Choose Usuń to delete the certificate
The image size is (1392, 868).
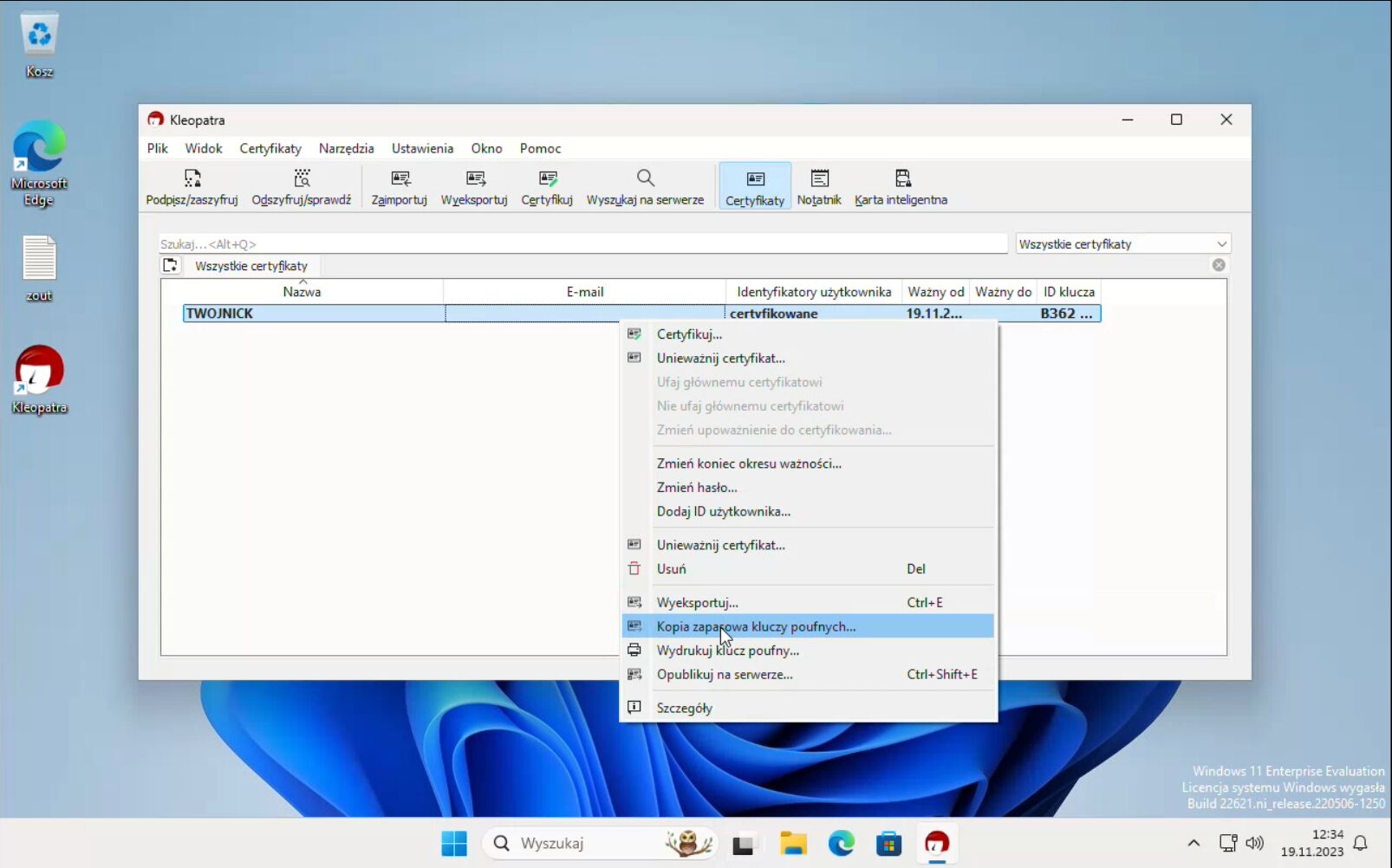coord(671,569)
